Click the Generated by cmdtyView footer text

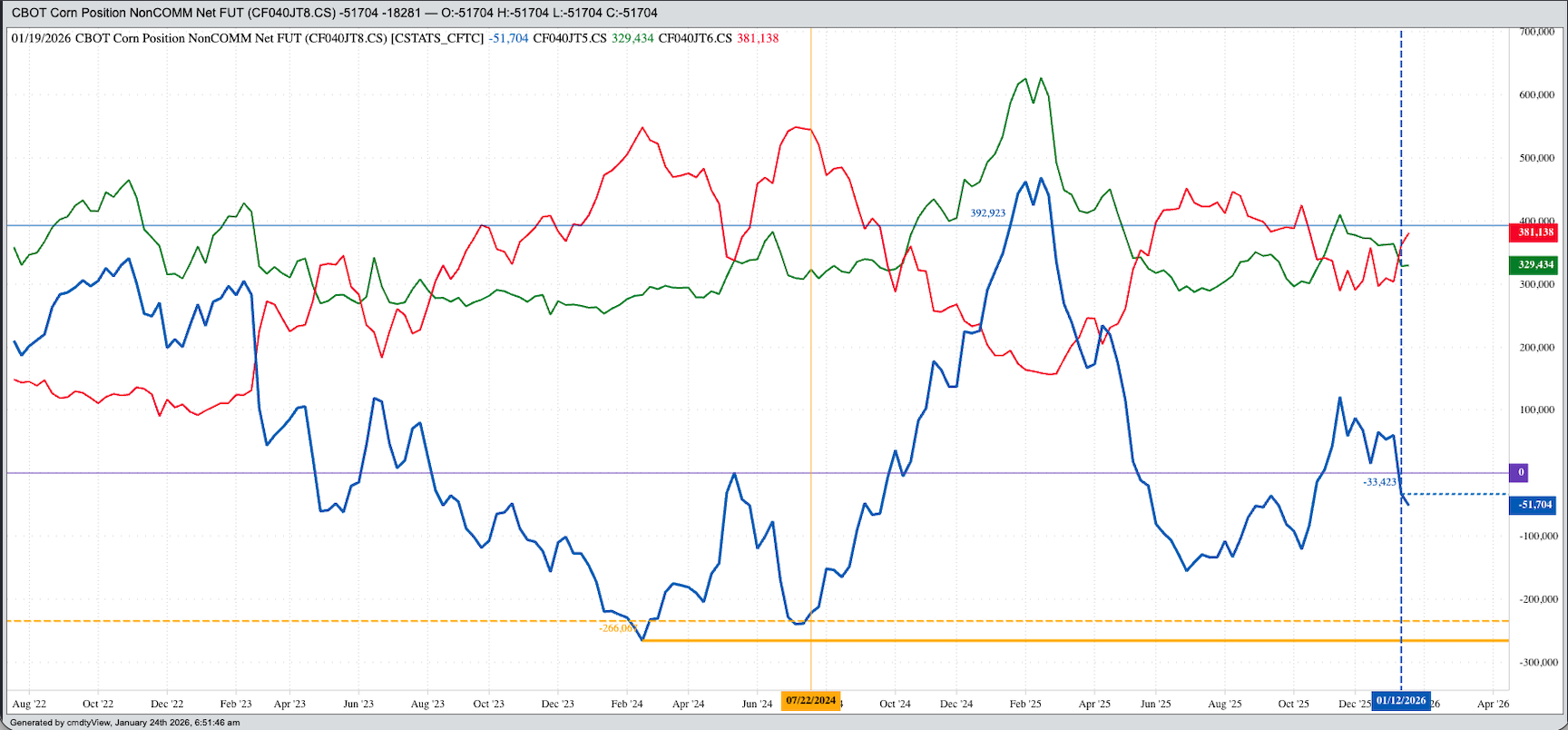125,723
